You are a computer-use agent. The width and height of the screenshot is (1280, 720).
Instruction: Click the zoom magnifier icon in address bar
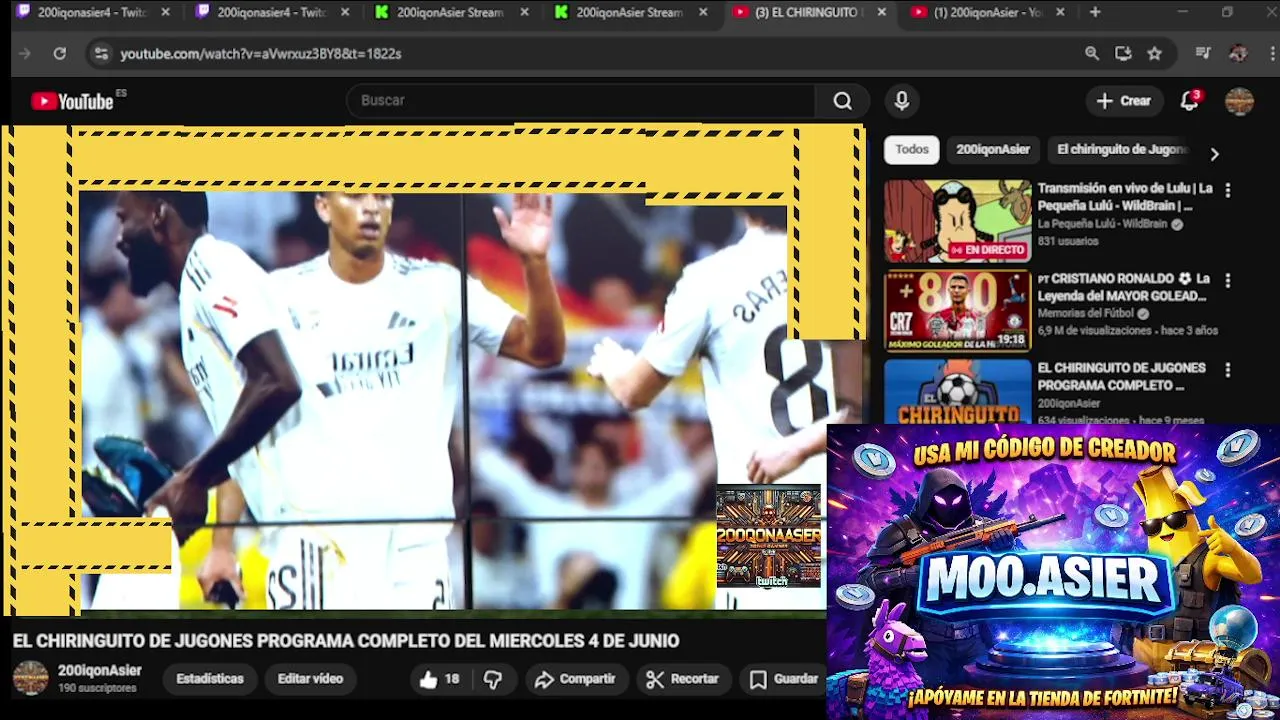1092,54
